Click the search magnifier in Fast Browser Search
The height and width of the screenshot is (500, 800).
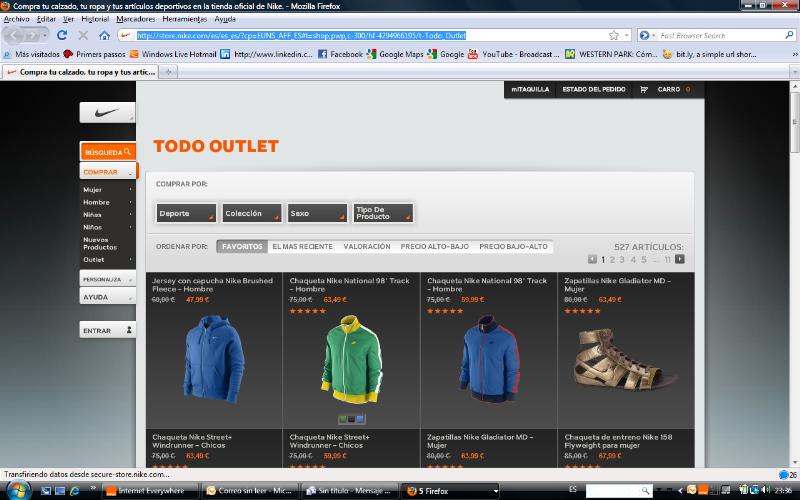pyautogui.click(x=789, y=35)
